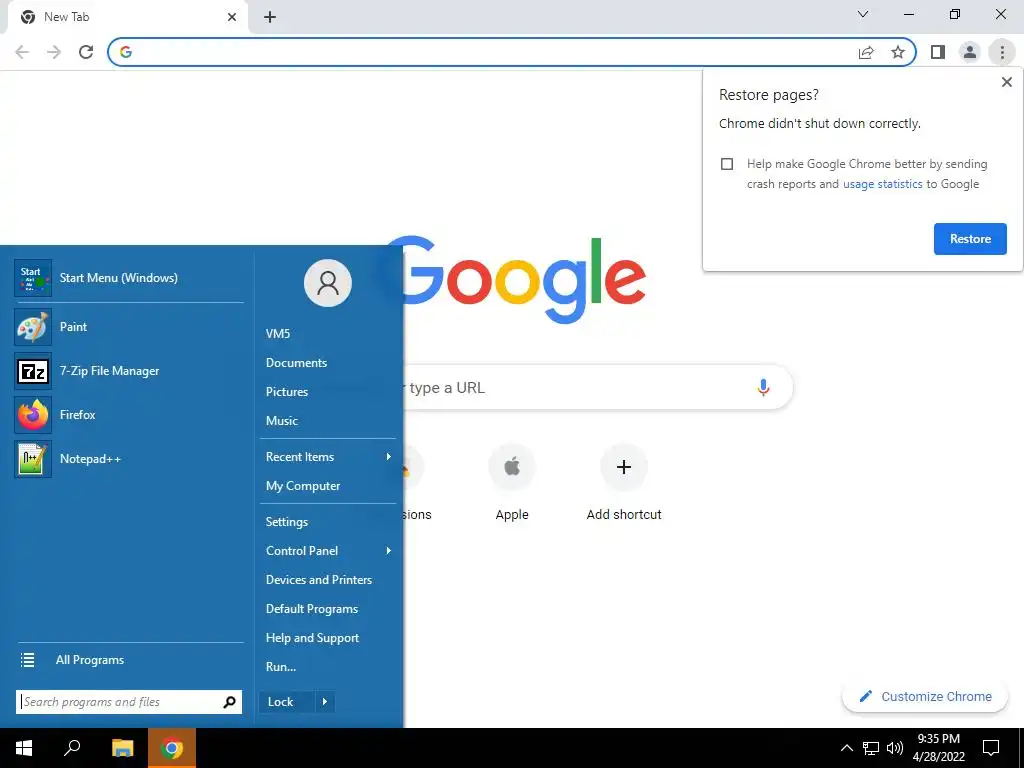1024x768 pixels.
Task: Click the Chrome back arrow
Action: click(22, 52)
